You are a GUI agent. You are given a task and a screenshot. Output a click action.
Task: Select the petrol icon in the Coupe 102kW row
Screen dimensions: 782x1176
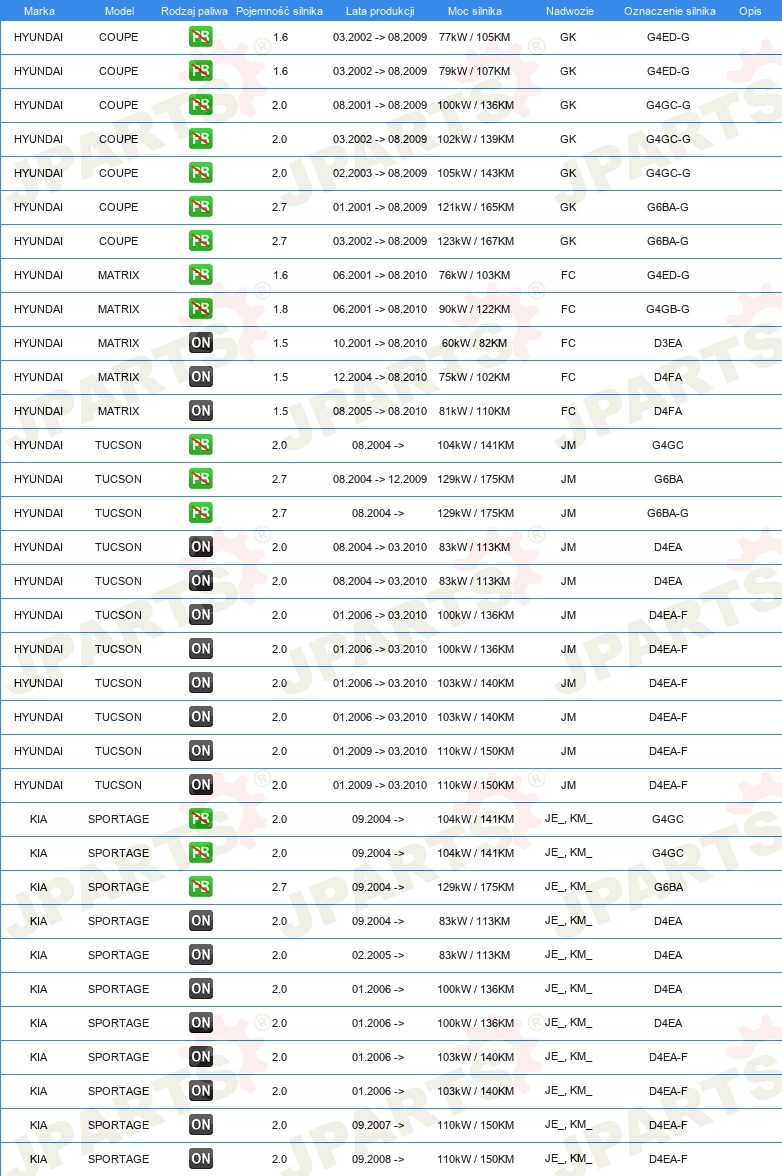click(200, 139)
